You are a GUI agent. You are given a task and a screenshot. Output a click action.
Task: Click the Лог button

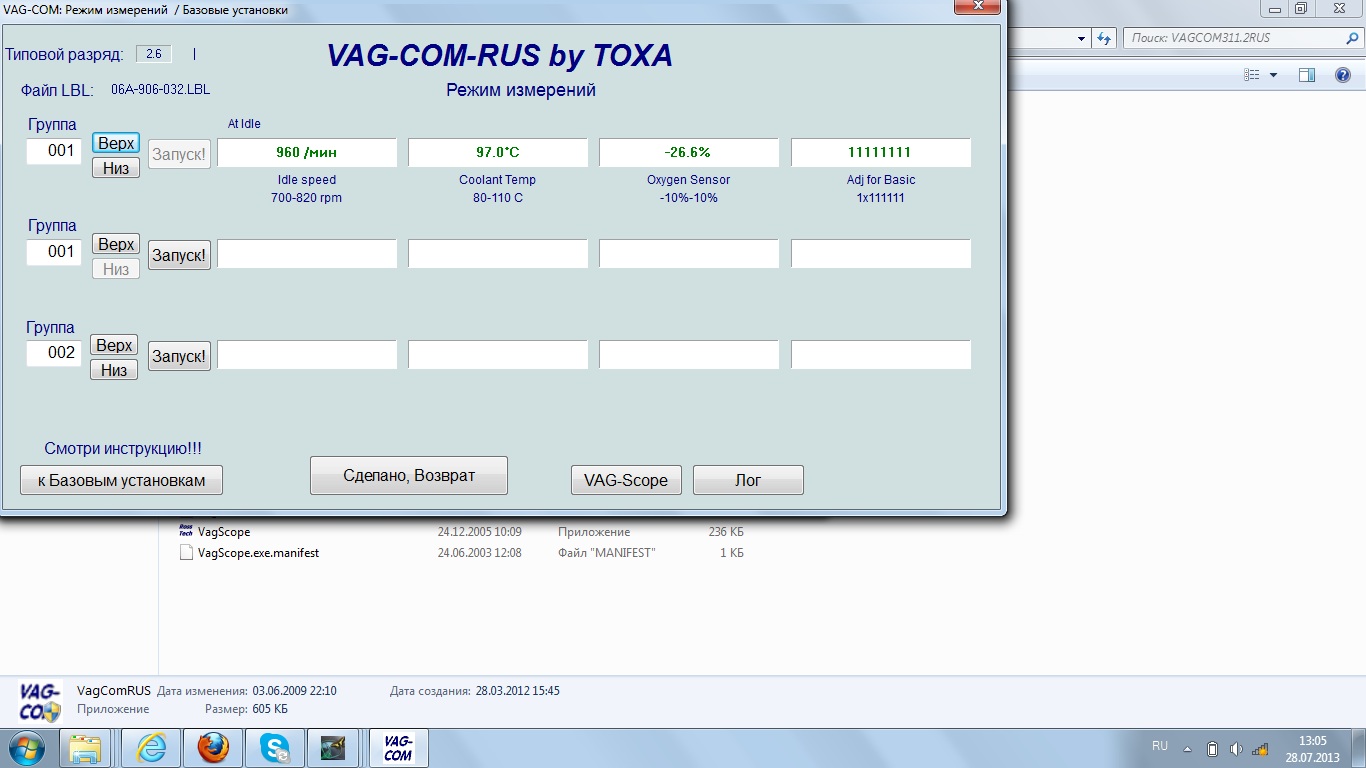point(748,480)
